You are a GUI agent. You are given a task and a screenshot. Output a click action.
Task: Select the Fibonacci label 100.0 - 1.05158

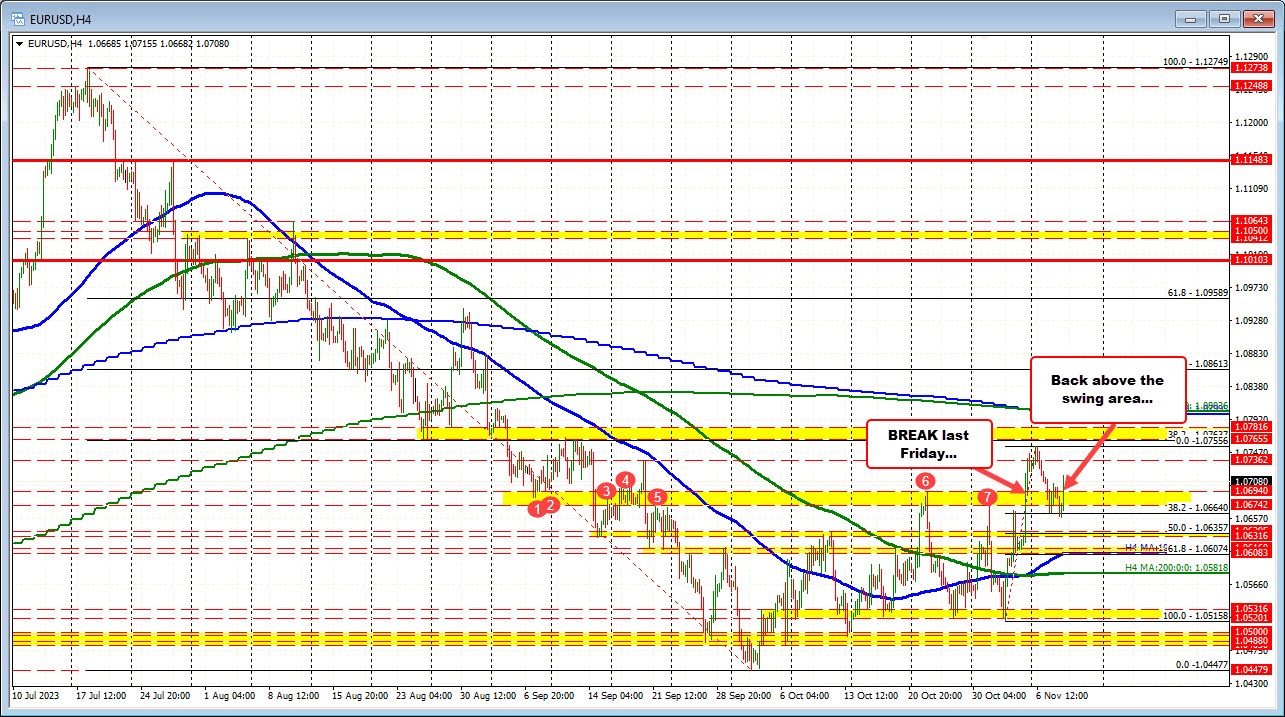tap(1194, 616)
